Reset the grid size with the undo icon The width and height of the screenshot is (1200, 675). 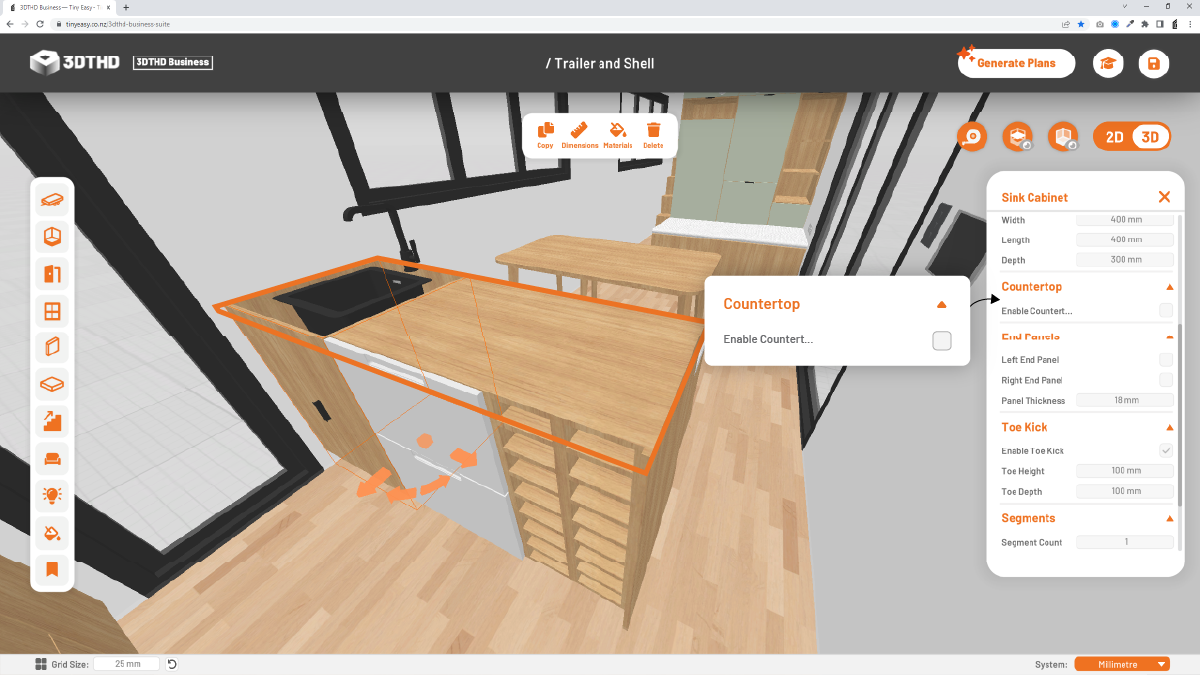[x=172, y=664]
